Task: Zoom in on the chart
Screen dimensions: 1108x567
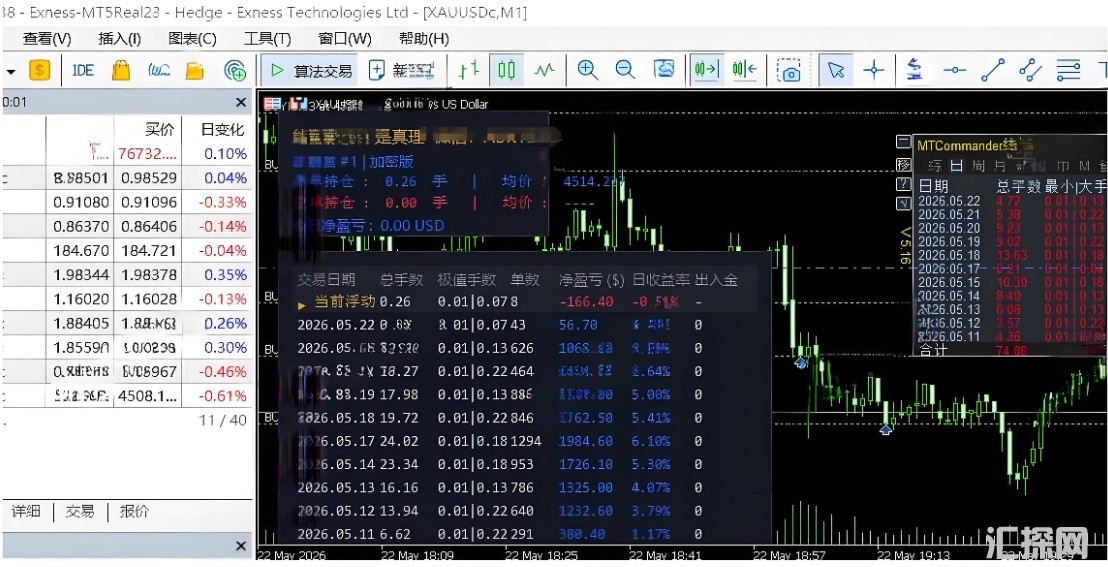Action: coord(587,69)
